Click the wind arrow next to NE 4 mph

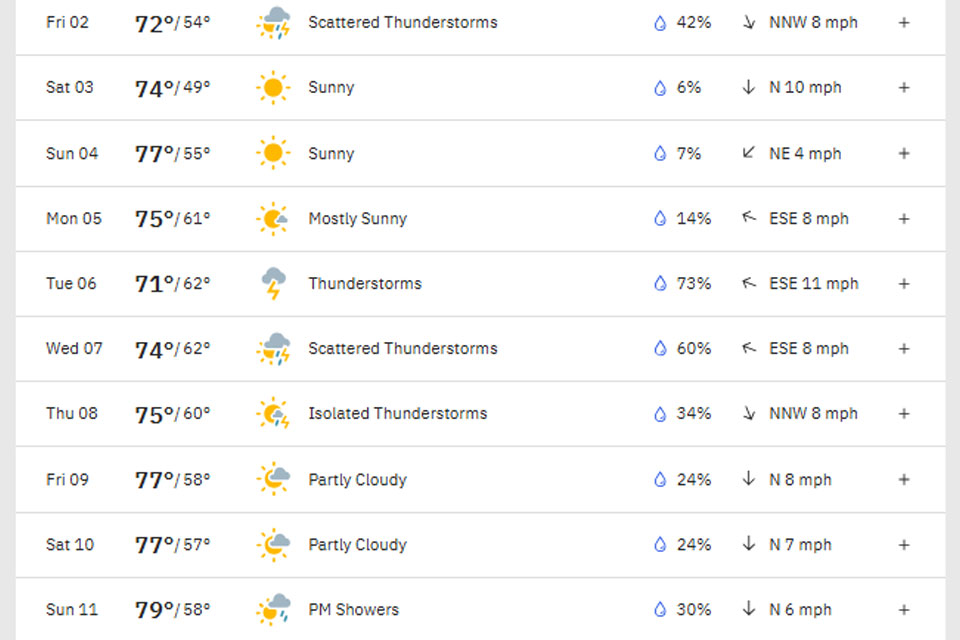pyautogui.click(x=748, y=153)
